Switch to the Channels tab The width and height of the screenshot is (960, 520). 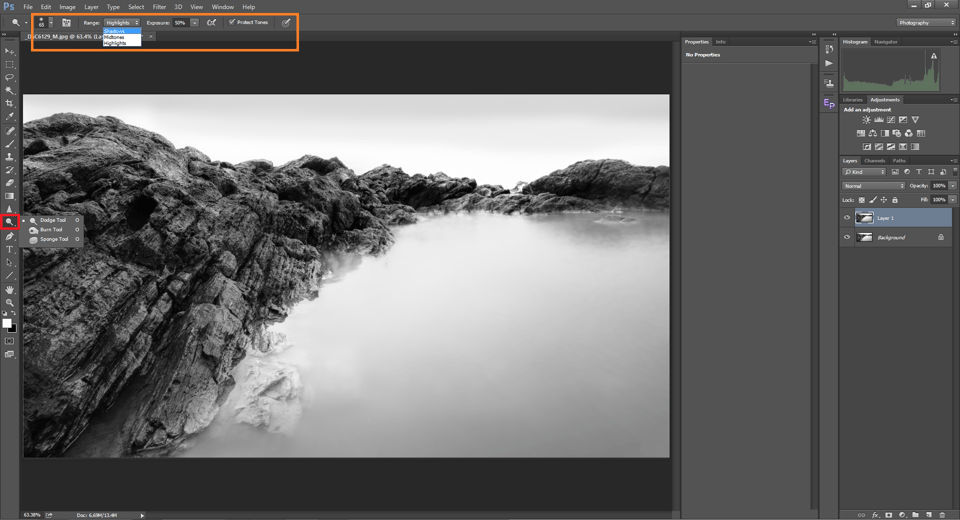click(x=874, y=160)
